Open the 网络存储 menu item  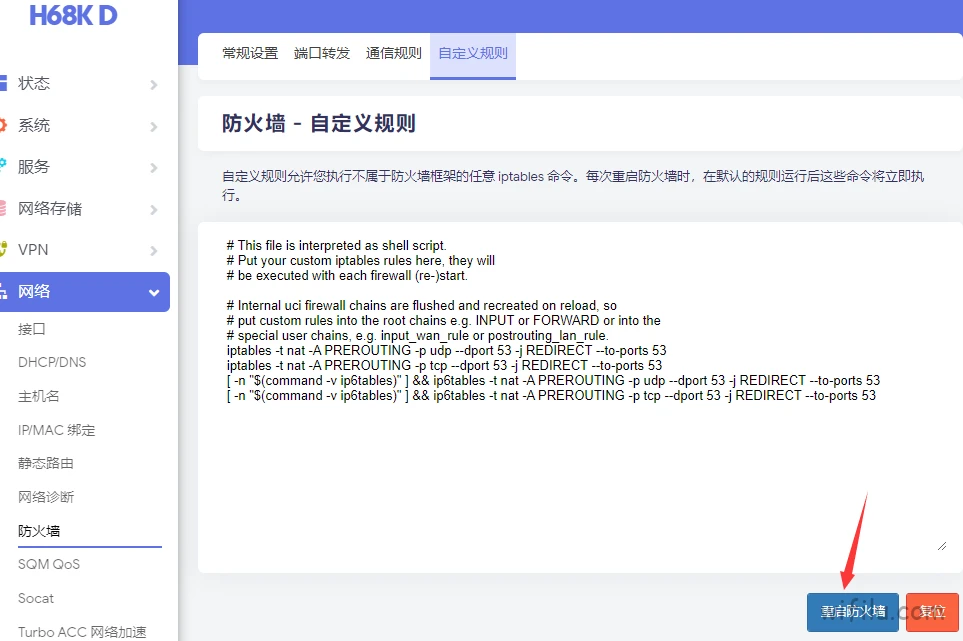(50, 209)
